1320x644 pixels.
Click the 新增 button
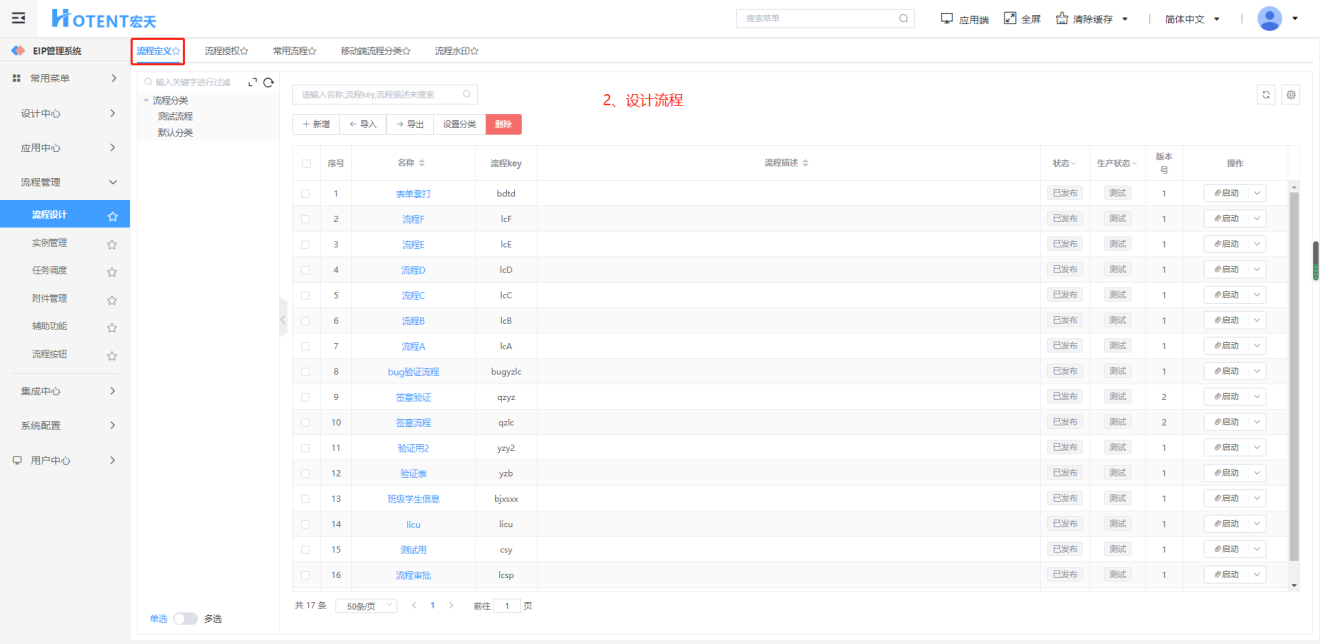click(x=316, y=124)
